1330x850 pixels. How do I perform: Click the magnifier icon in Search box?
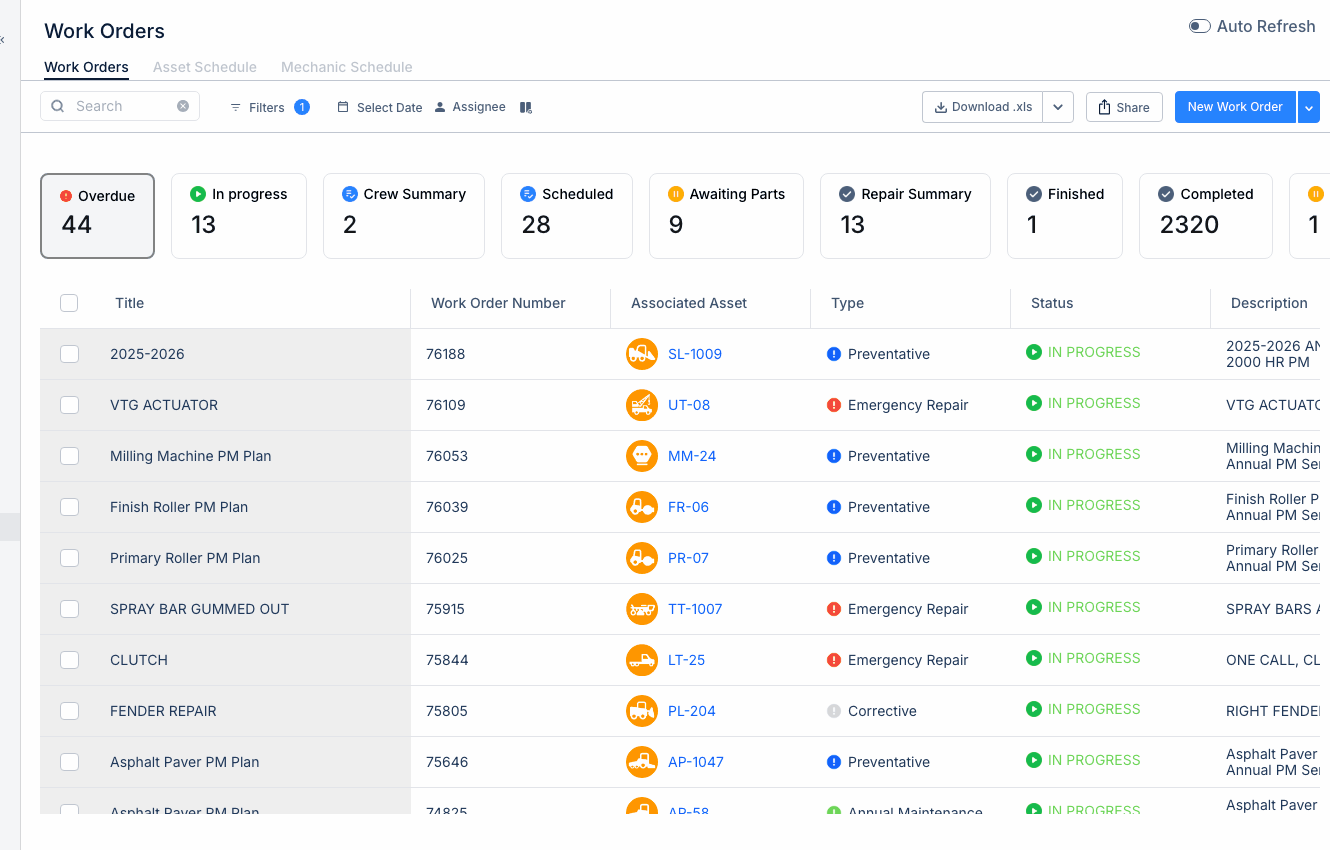(x=57, y=106)
